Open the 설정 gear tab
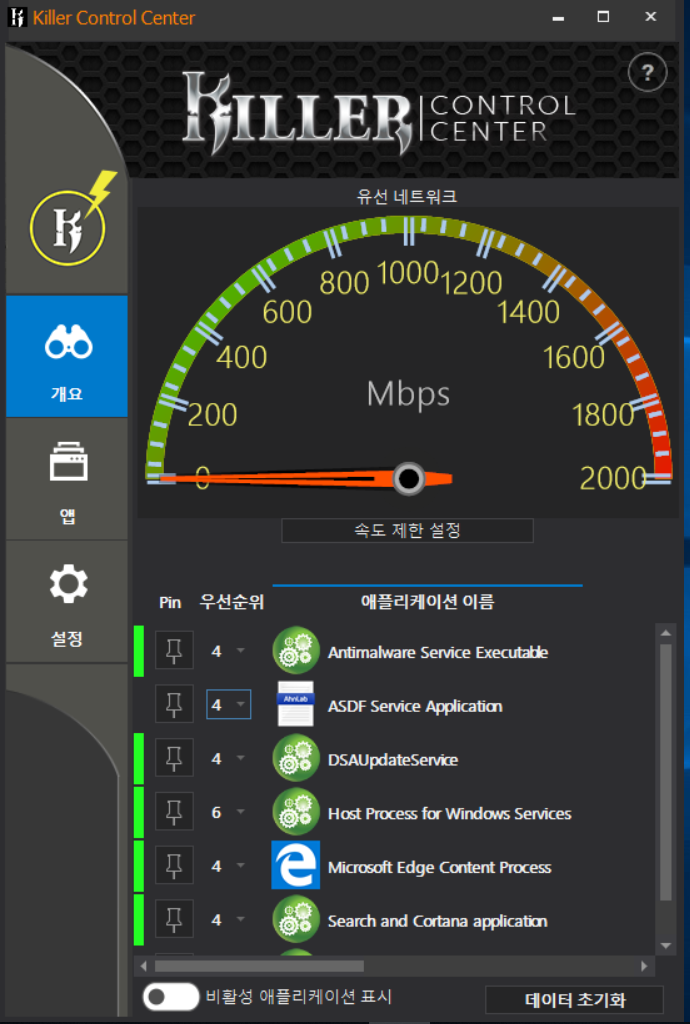 [67, 602]
